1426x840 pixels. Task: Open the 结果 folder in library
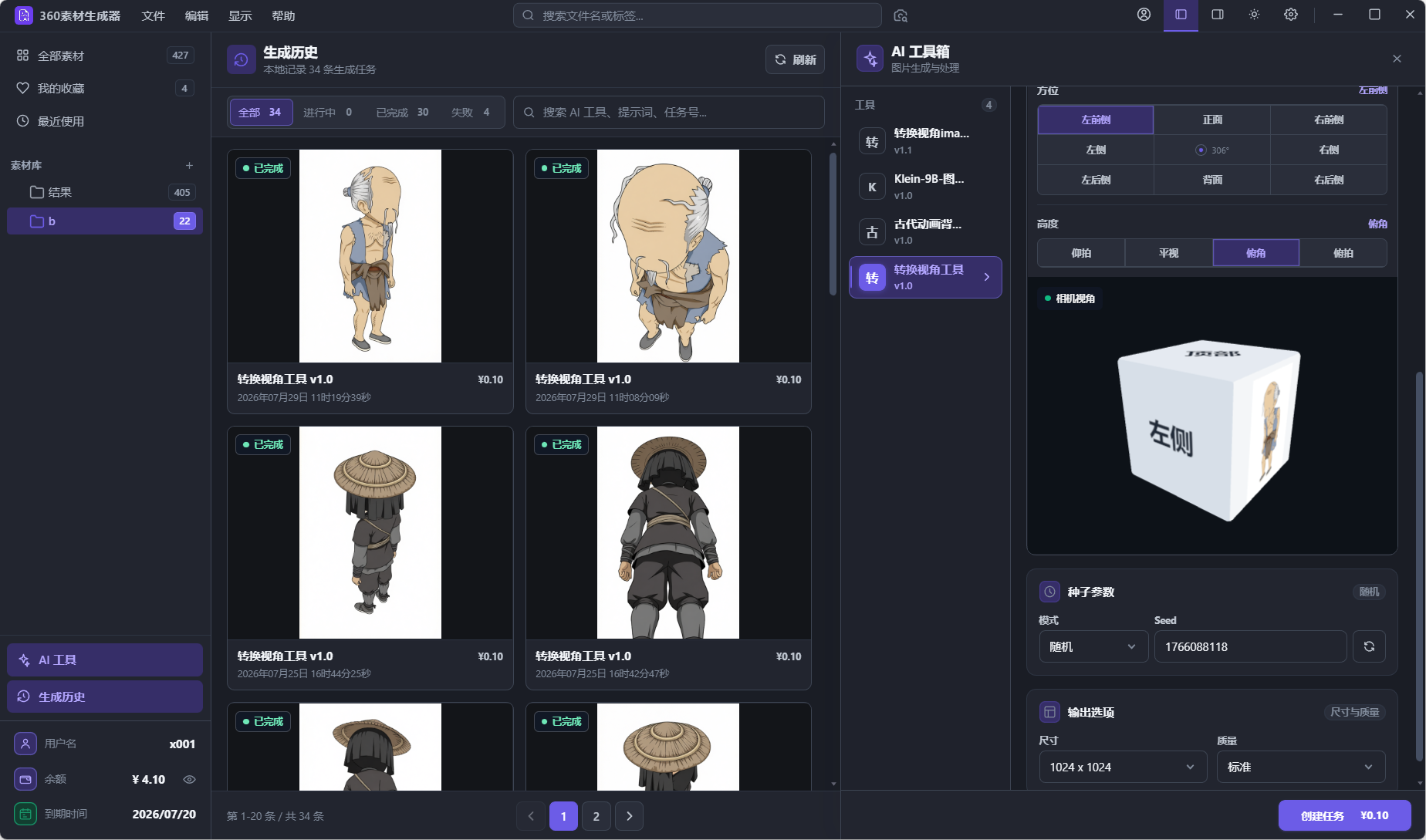tap(105, 192)
